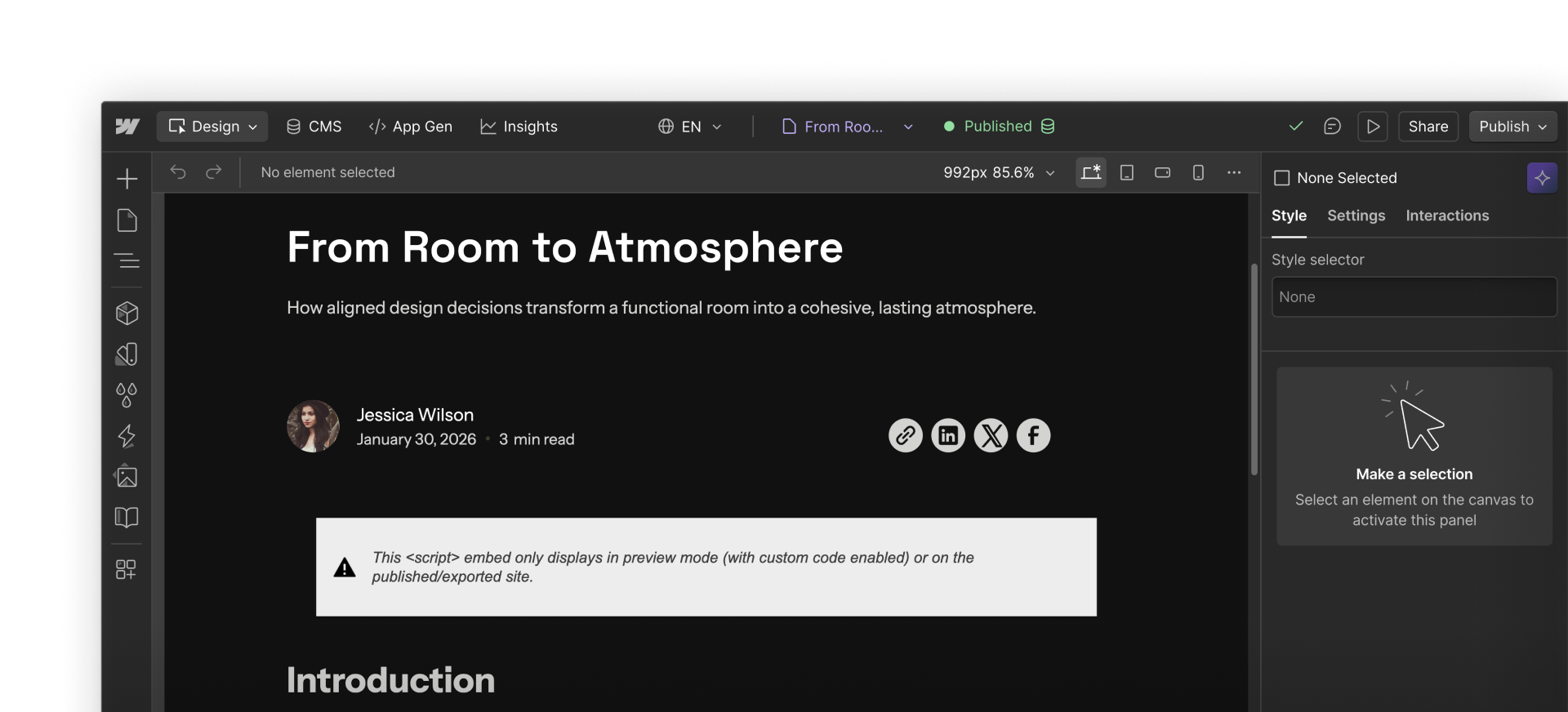Image resolution: width=1568 pixels, height=712 pixels.
Task: Switch to the Settings tab
Action: (1356, 216)
